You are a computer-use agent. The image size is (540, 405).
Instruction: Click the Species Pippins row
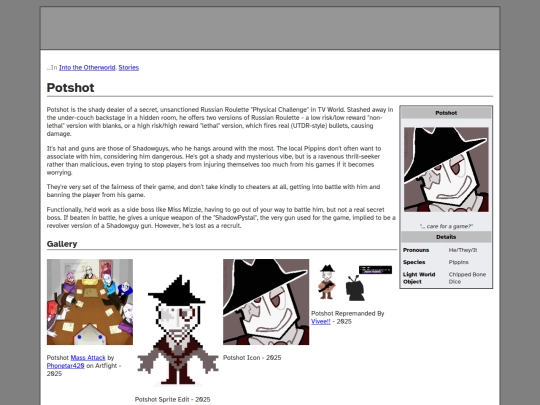(x=446, y=262)
